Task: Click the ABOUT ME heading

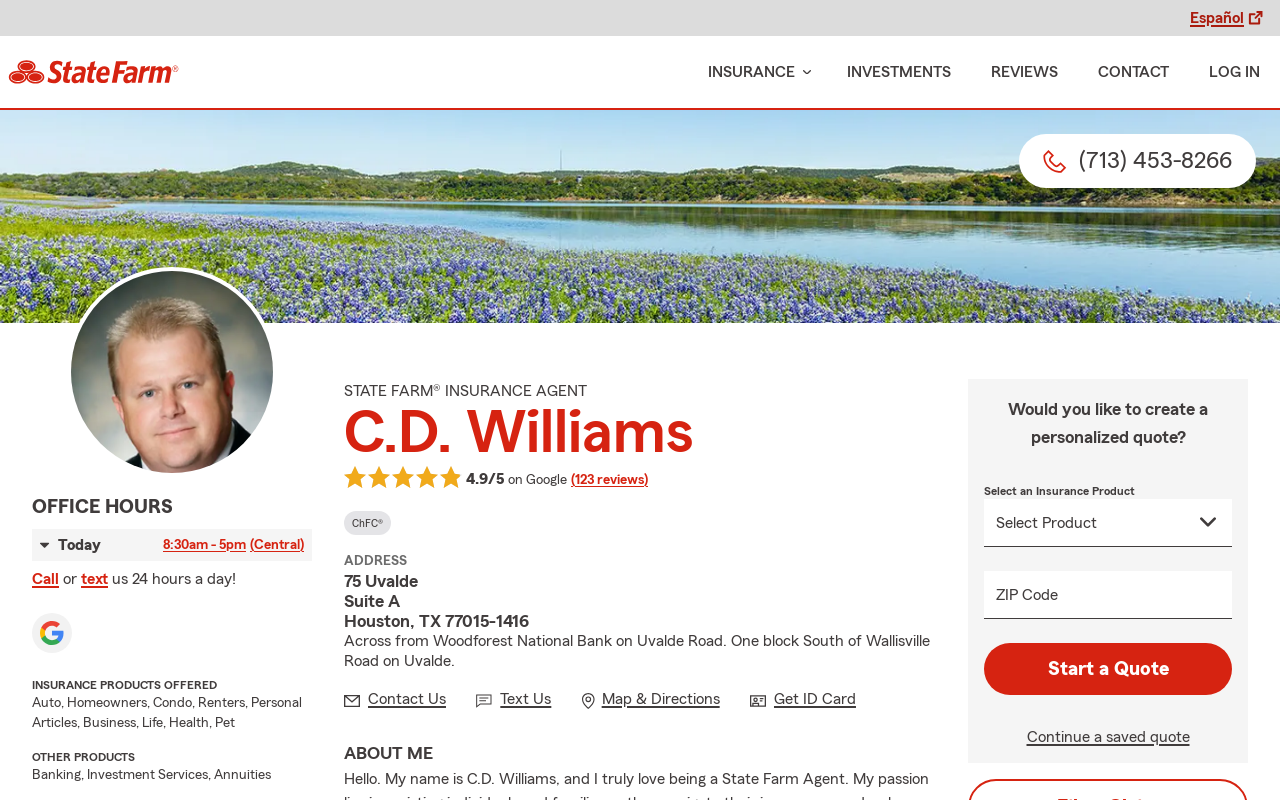Action: tap(388, 754)
